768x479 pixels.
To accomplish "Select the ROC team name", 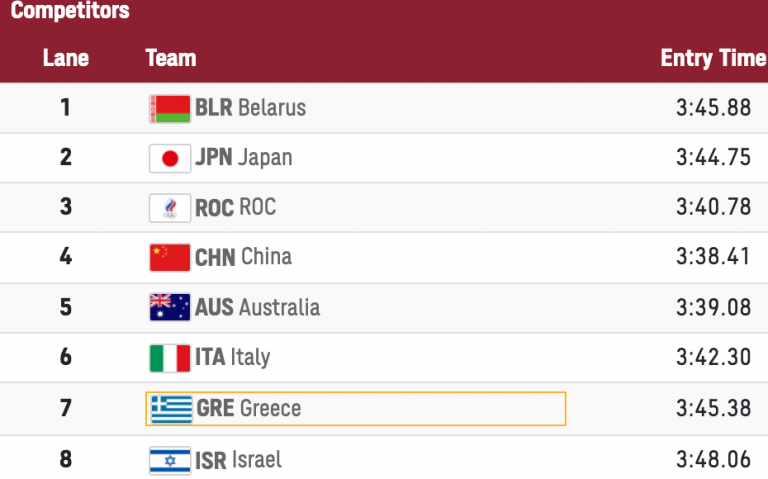I will pyautogui.click(x=235, y=208).
